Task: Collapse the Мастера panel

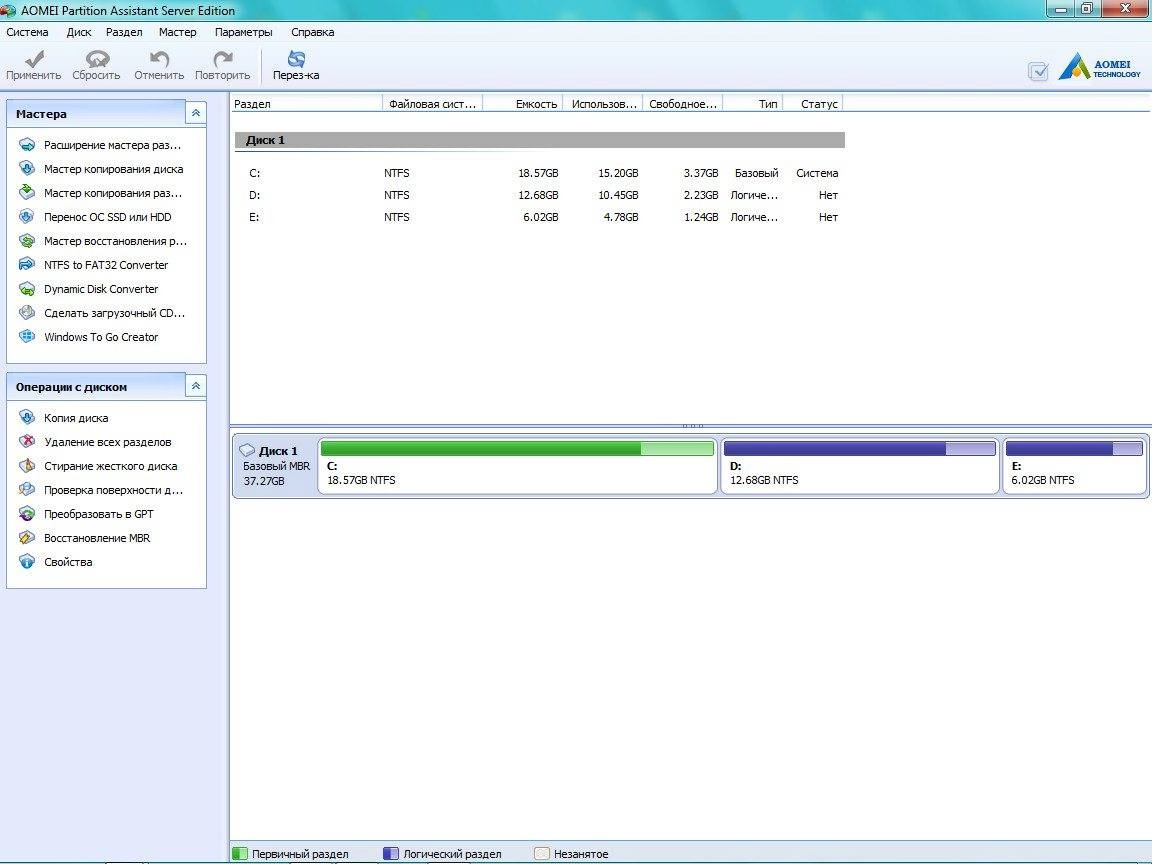Action: click(195, 113)
